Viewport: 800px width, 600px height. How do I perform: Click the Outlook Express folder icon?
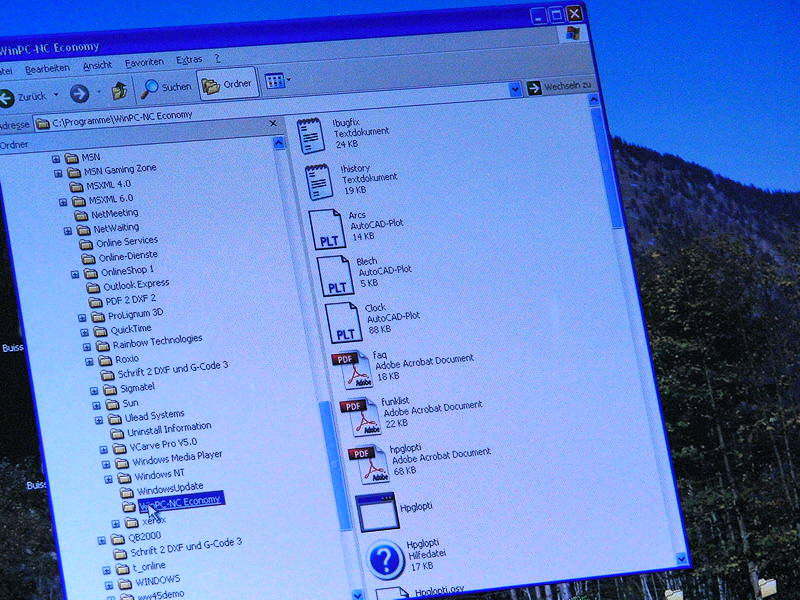[x=93, y=288]
